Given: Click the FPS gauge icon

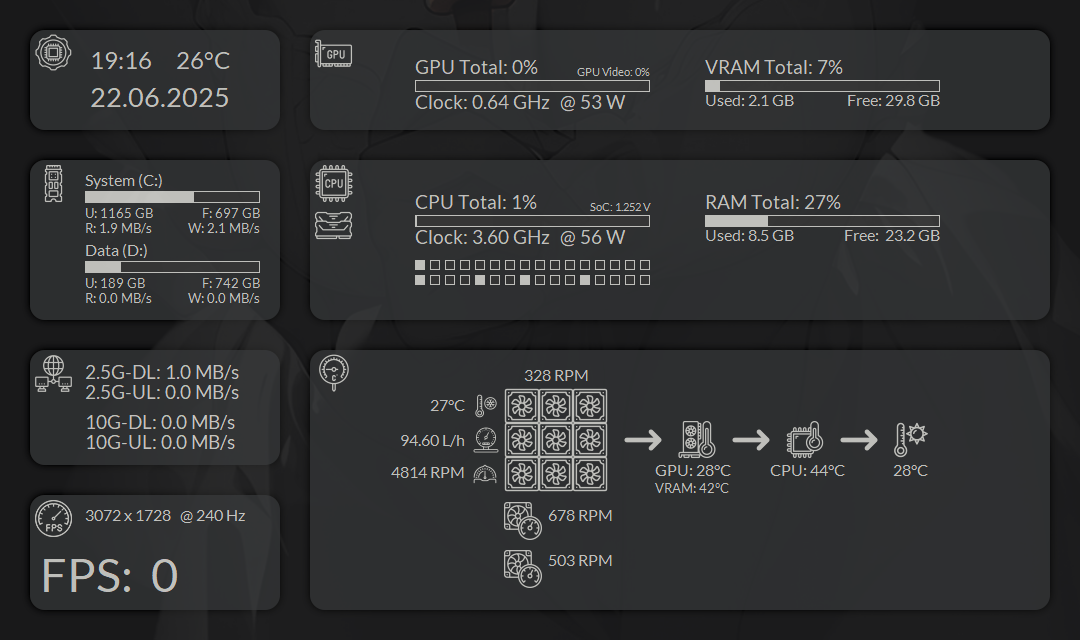Looking at the screenshot, I should click(x=54, y=519).
